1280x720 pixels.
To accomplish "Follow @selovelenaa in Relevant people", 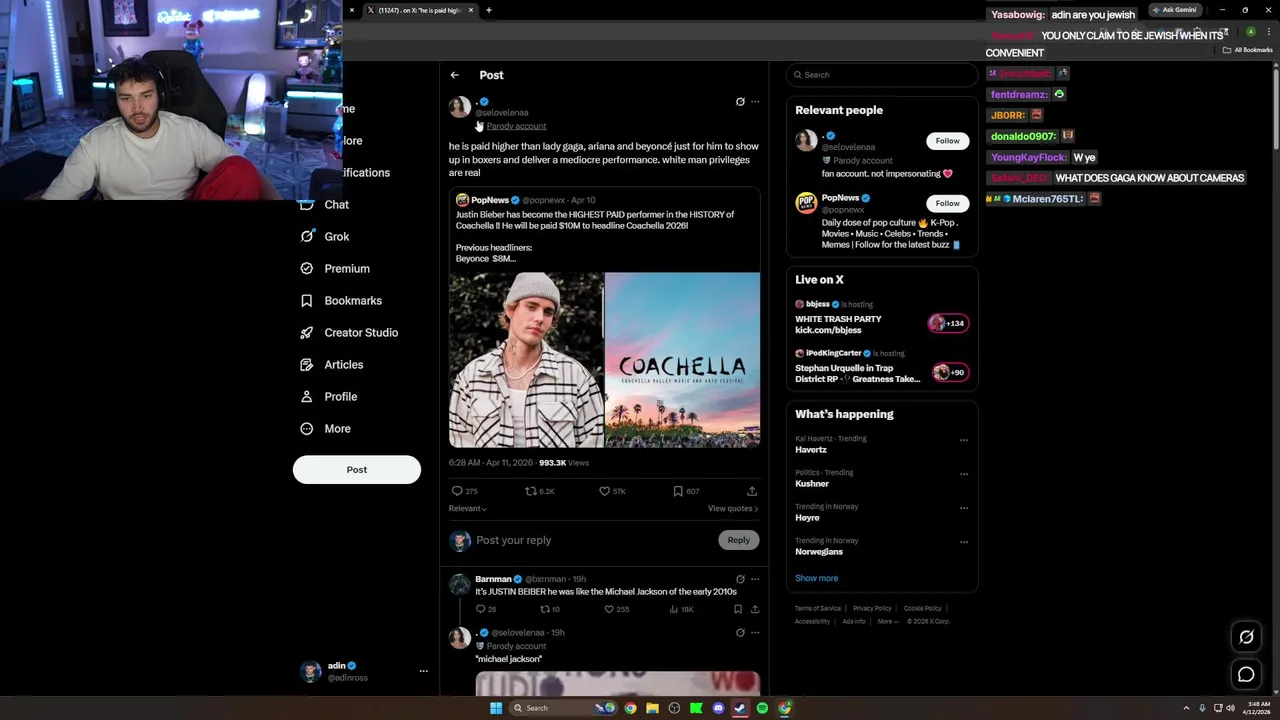I will point(947,141).
